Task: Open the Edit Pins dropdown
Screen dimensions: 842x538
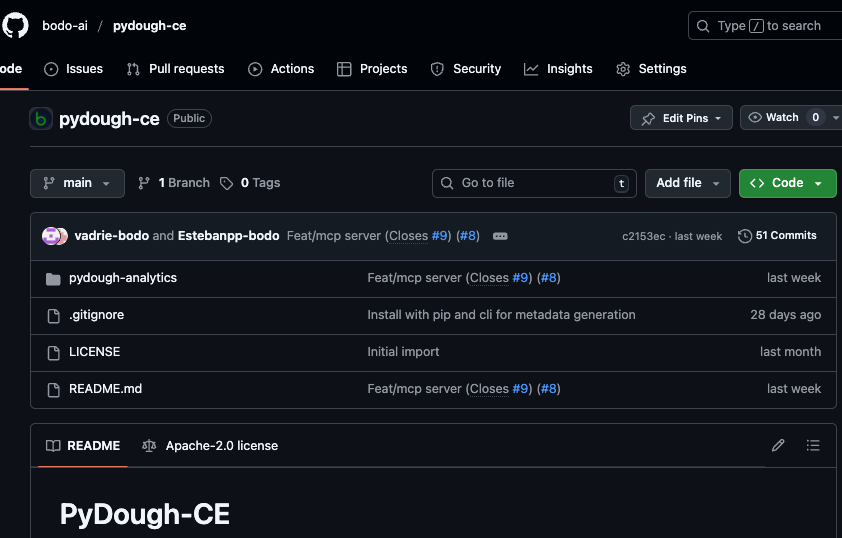Action: [x=681, y=118]
